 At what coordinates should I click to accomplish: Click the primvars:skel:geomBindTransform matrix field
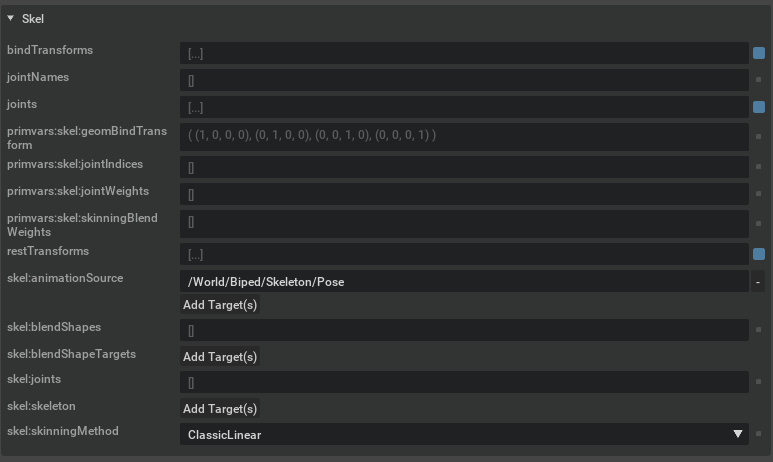(464, 135)
